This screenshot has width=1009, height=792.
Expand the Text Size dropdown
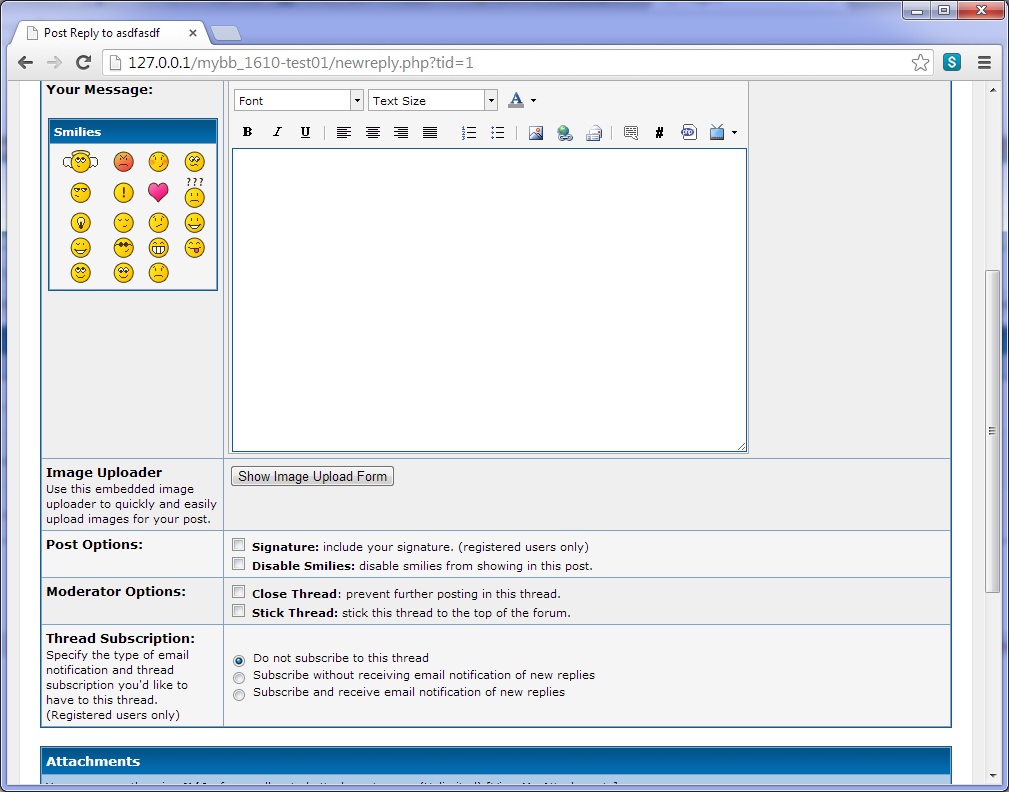432,100
